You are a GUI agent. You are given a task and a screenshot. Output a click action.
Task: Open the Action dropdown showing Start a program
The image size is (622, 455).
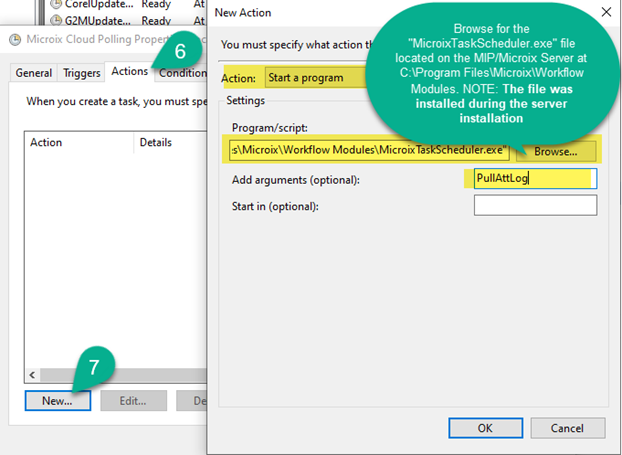tap(310, 77)
